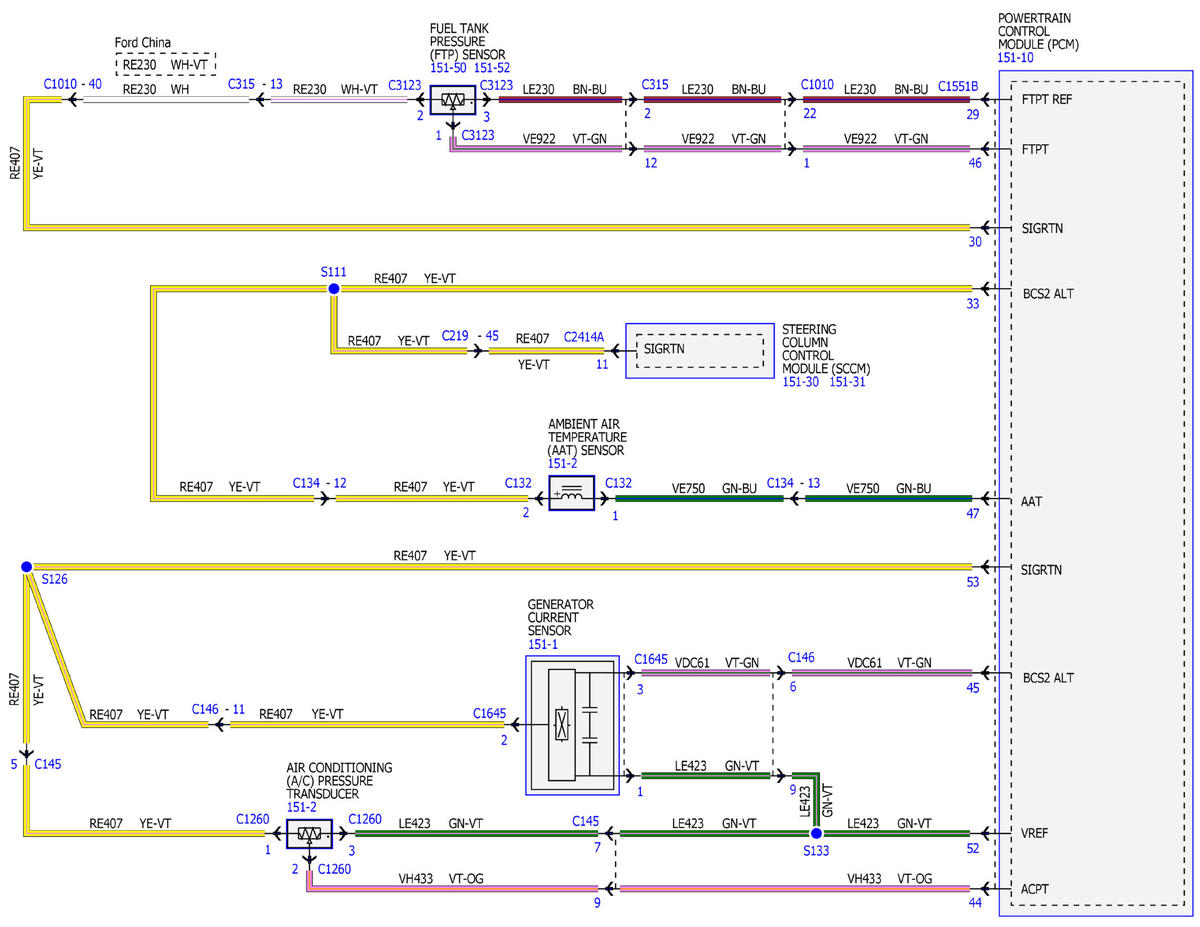Image resolution: width=1200 pixels, height=927 pixels.
Task: Click the Ford China dashed option box
Action: tap(166, 65)
